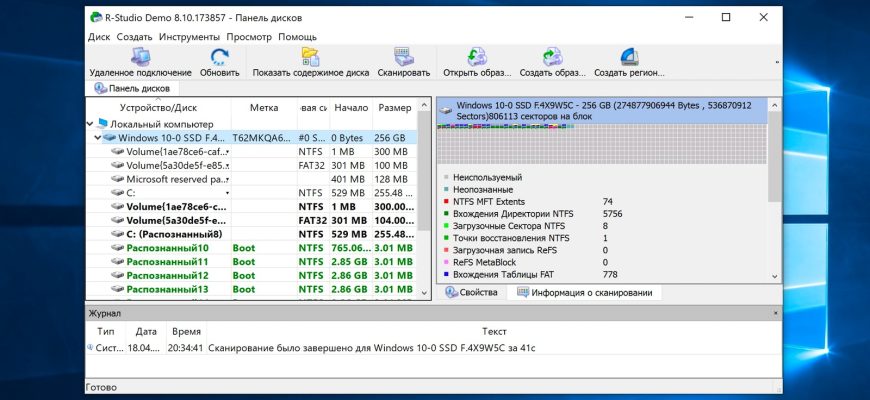The width and height of the screenshot is (870, 400).
Task: Click the computer icon beside Локальный компьютер
Action: coord(102,124)
